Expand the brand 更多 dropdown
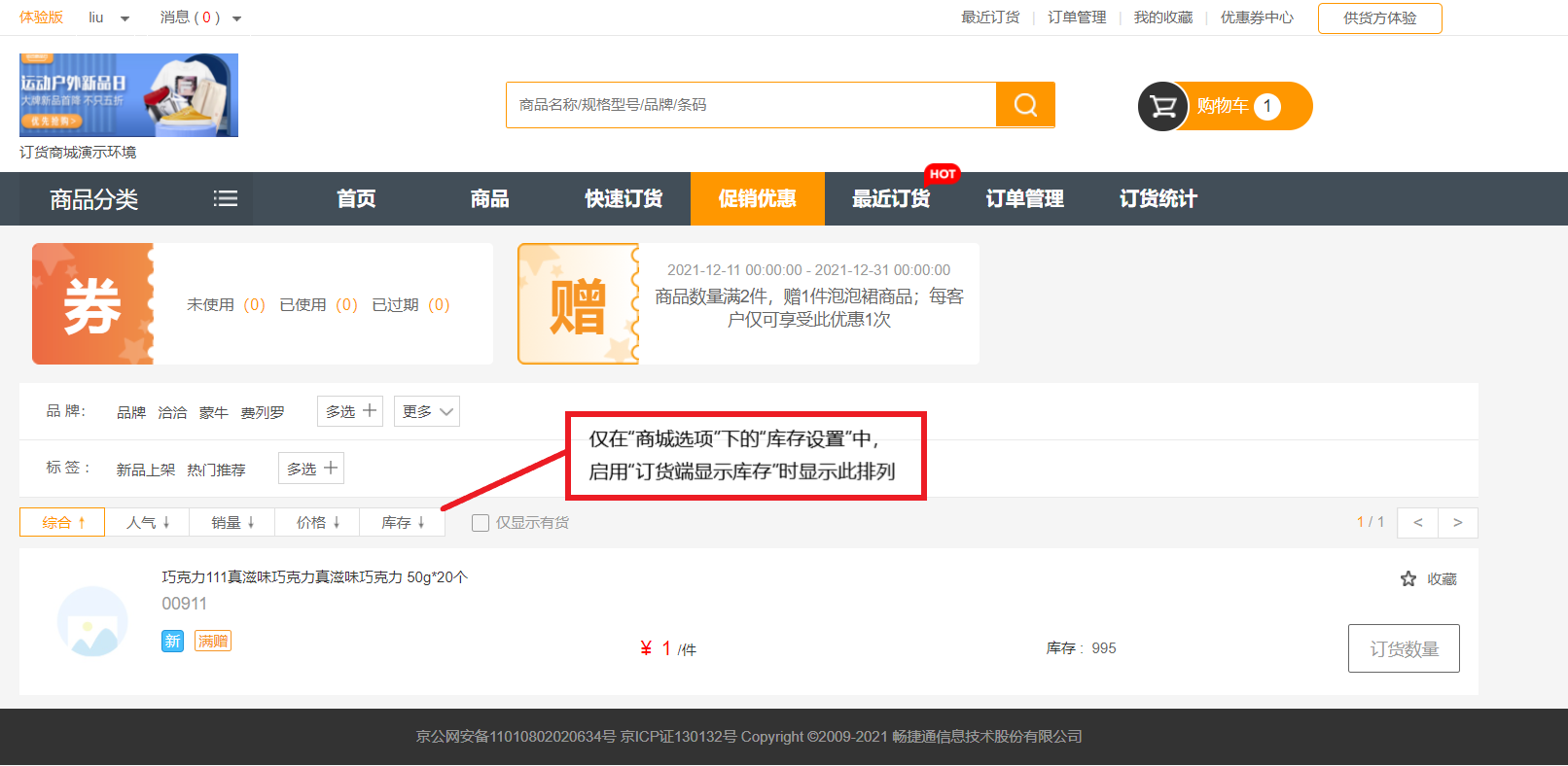1568x766 pixels. [426, 411]
